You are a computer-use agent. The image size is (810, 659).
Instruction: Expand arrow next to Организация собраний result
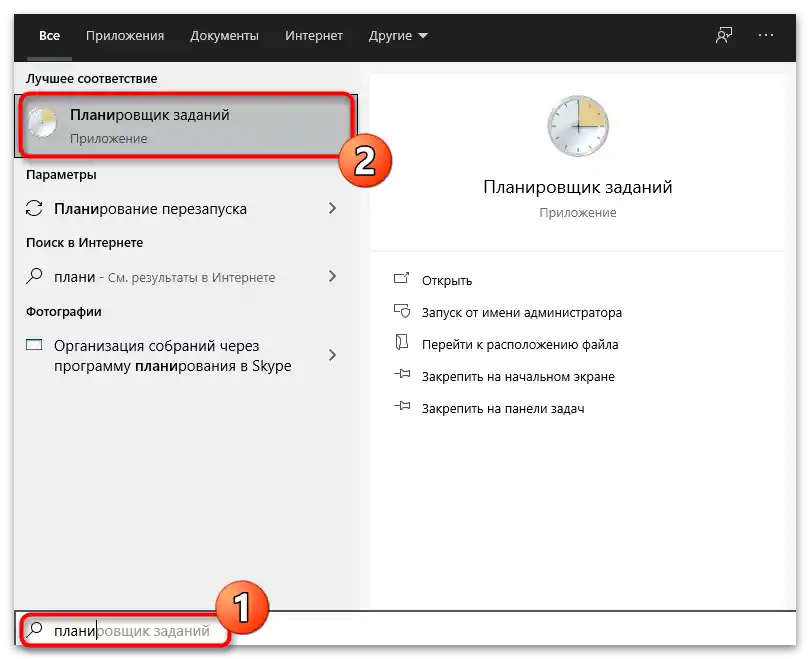tap(332, 355)
